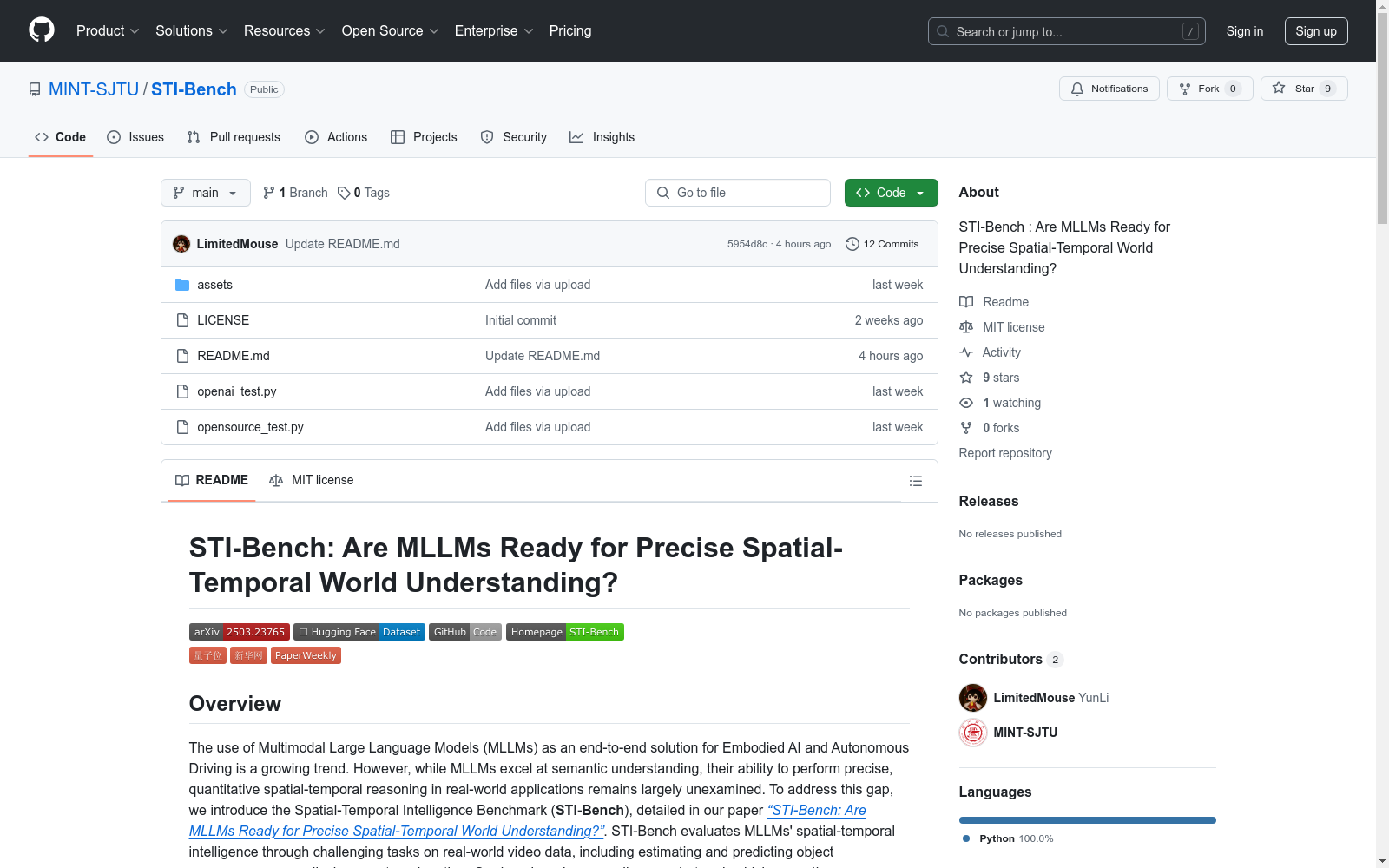Click the Sign up button

tap(1316, 31)
